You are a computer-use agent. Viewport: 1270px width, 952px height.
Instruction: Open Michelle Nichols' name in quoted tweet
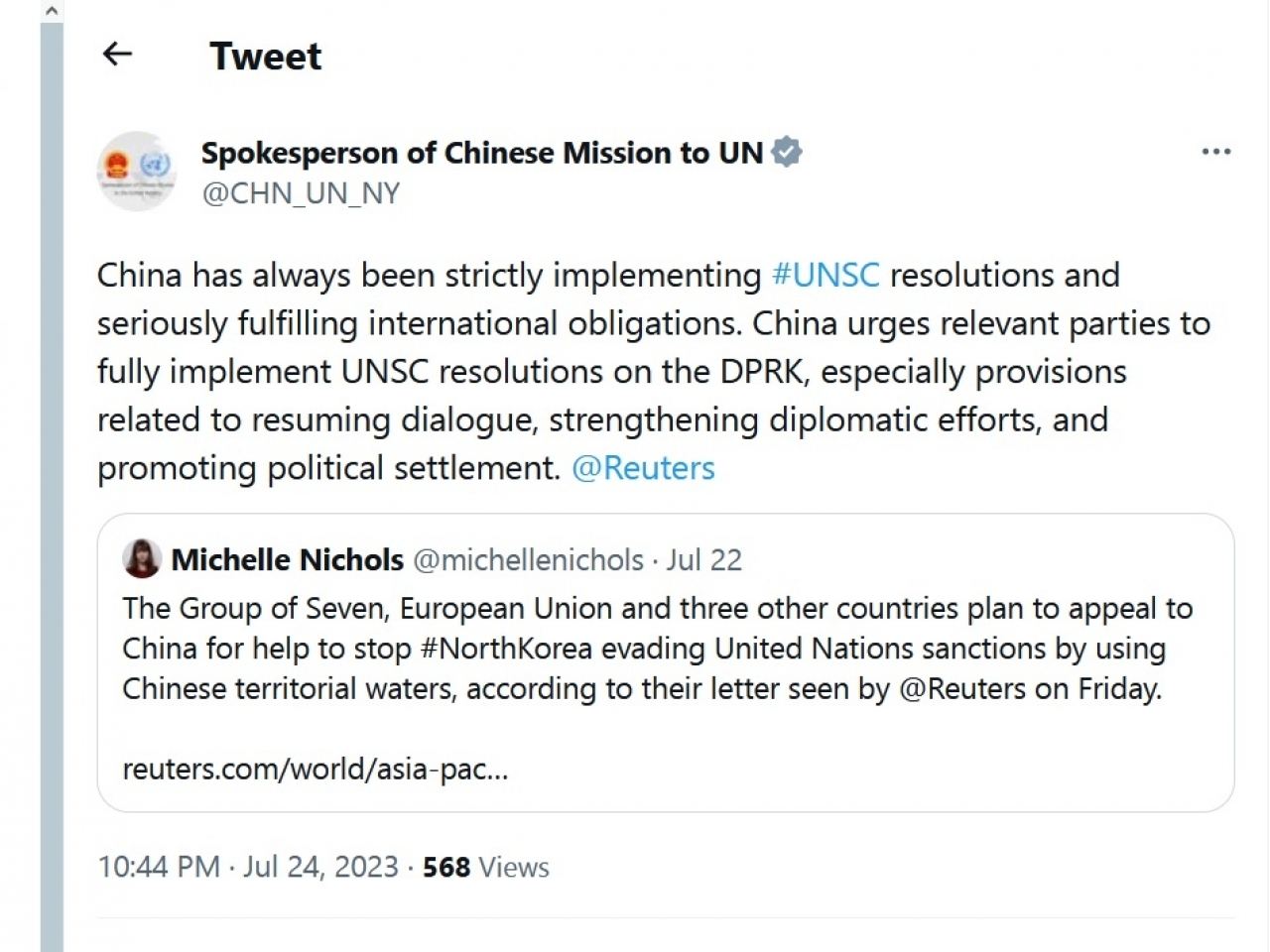(287, 560)
